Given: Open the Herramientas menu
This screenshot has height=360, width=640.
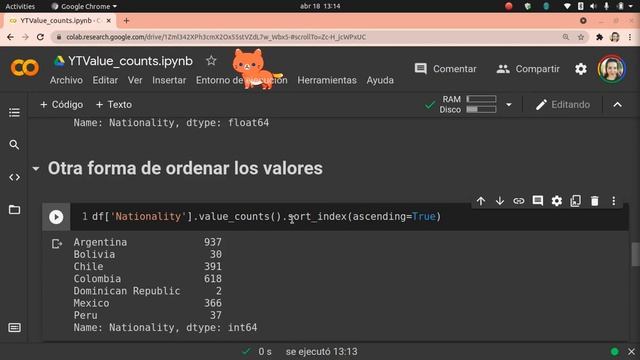Looking at the screenshot, I should 327,80.
